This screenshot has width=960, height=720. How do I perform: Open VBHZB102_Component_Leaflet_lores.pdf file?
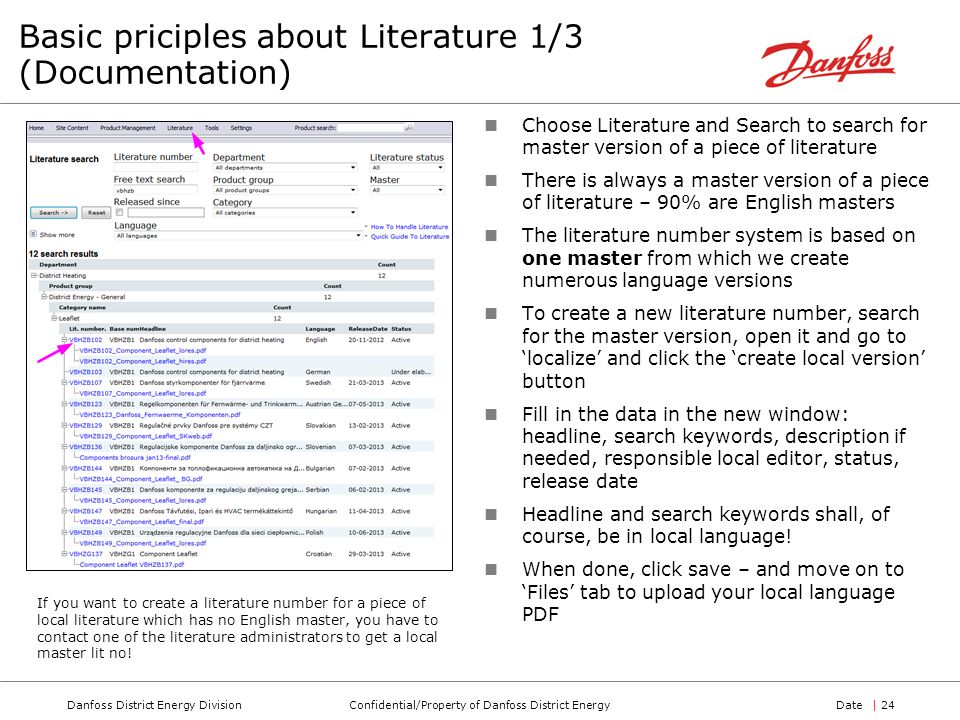point(143,351)
